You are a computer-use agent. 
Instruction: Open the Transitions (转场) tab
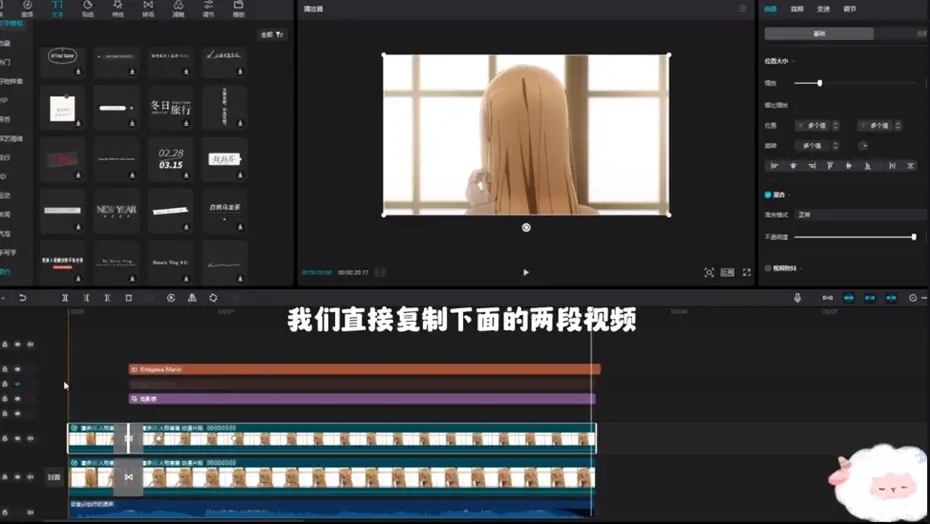coord(148,8)
